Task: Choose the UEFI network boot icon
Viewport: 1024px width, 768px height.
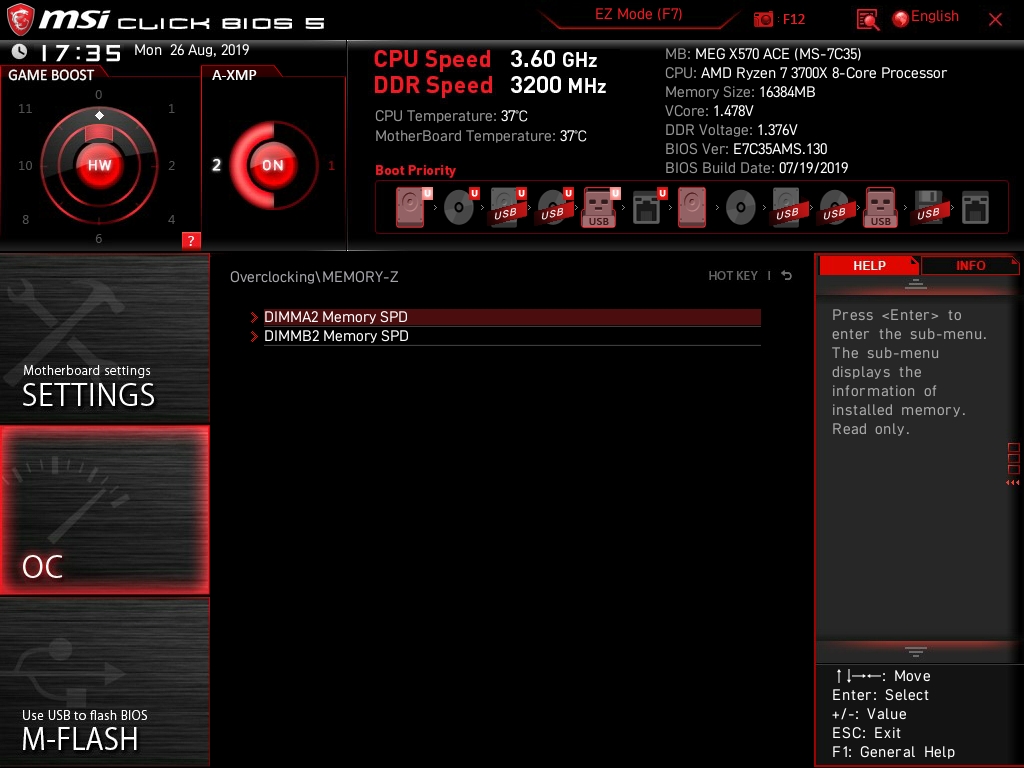Action: (648, 207)
